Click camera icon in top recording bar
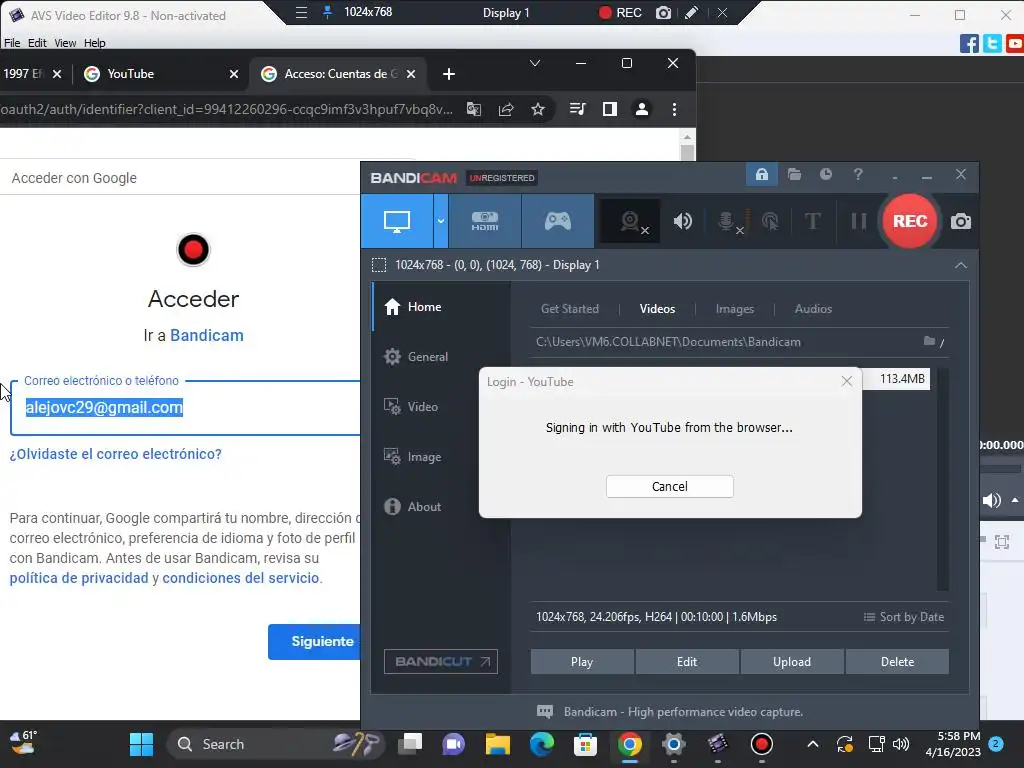1024x768 pixels. [663, 12]
